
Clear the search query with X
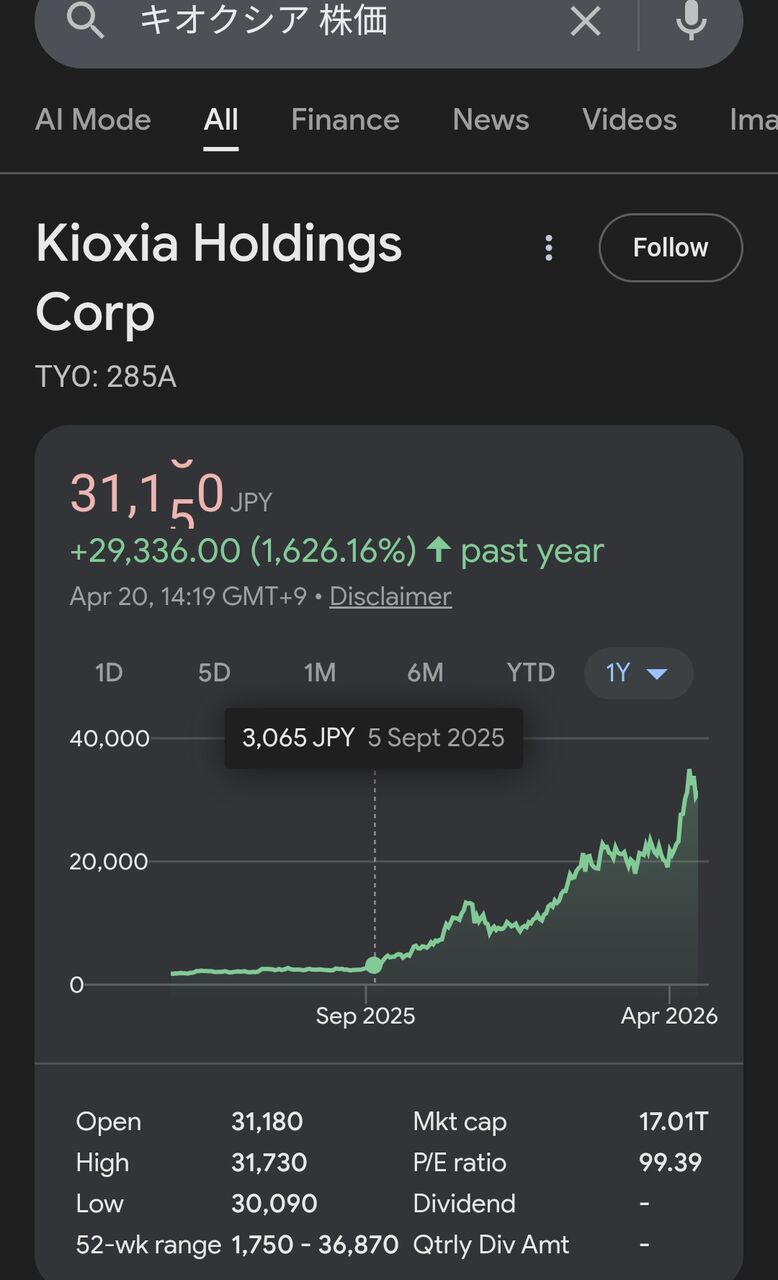585,20
